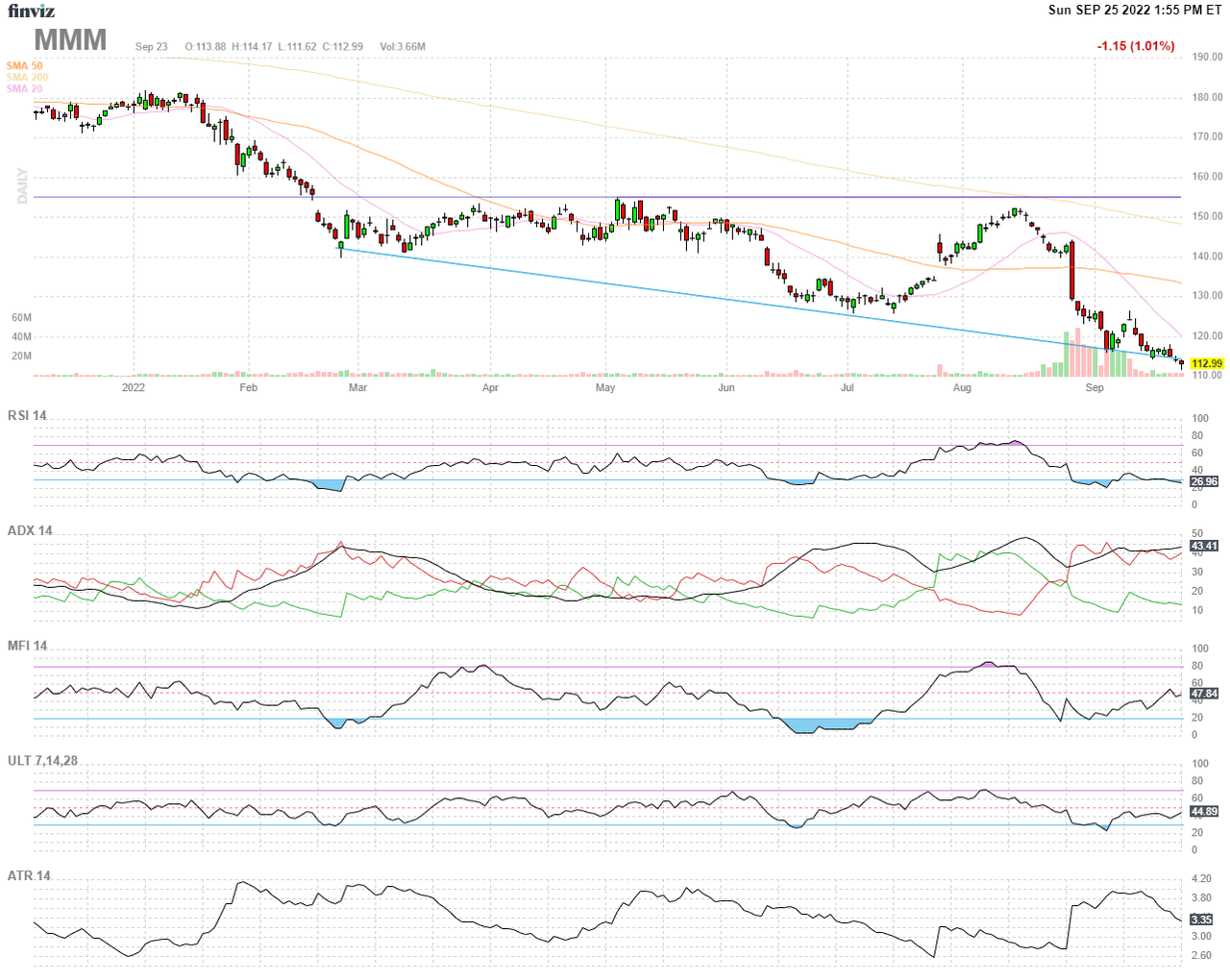Click the 40M volume axis label
Screen dimensions: 1230x980
pyautogui.click(x=21, y=336)
